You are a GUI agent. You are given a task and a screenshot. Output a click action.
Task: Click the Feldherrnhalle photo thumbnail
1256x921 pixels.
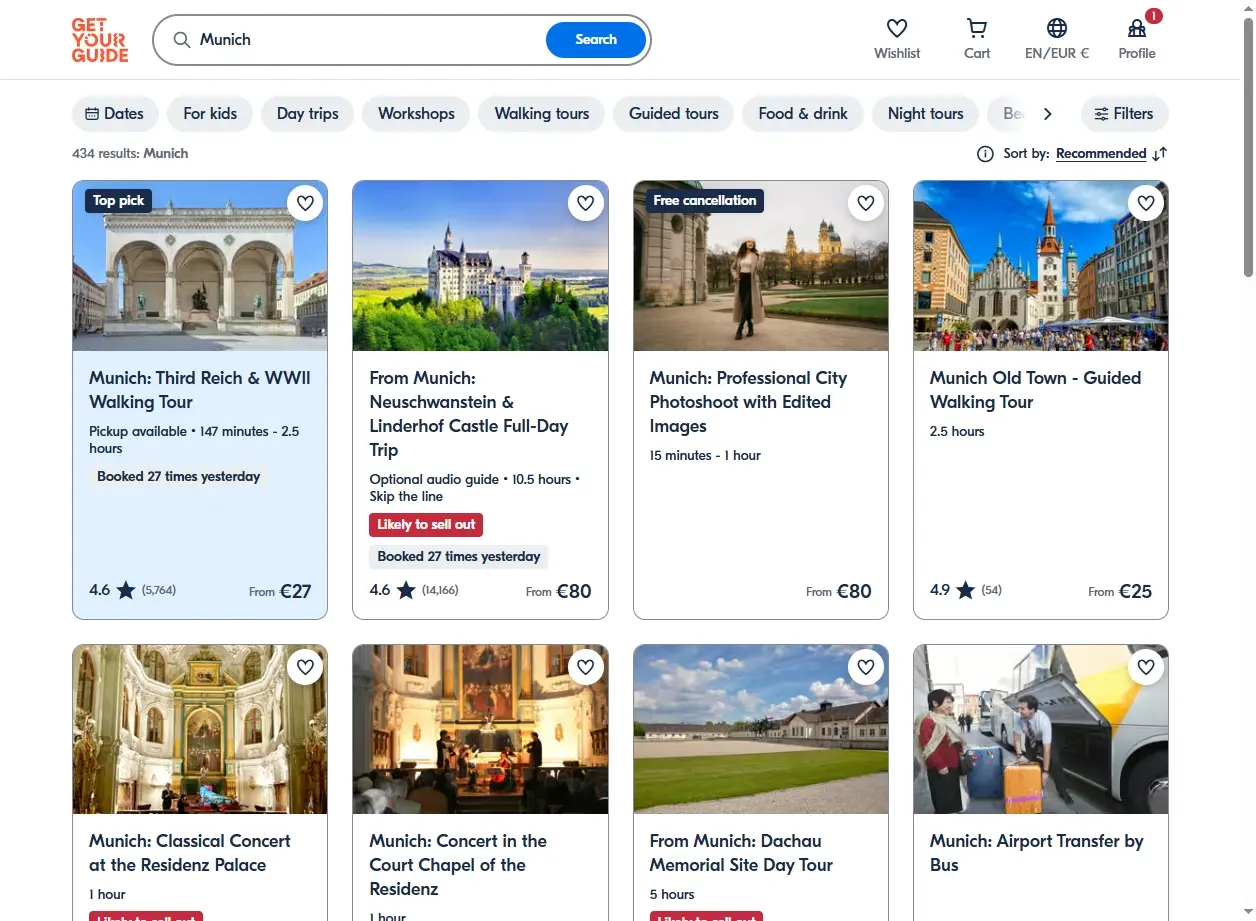200,266
